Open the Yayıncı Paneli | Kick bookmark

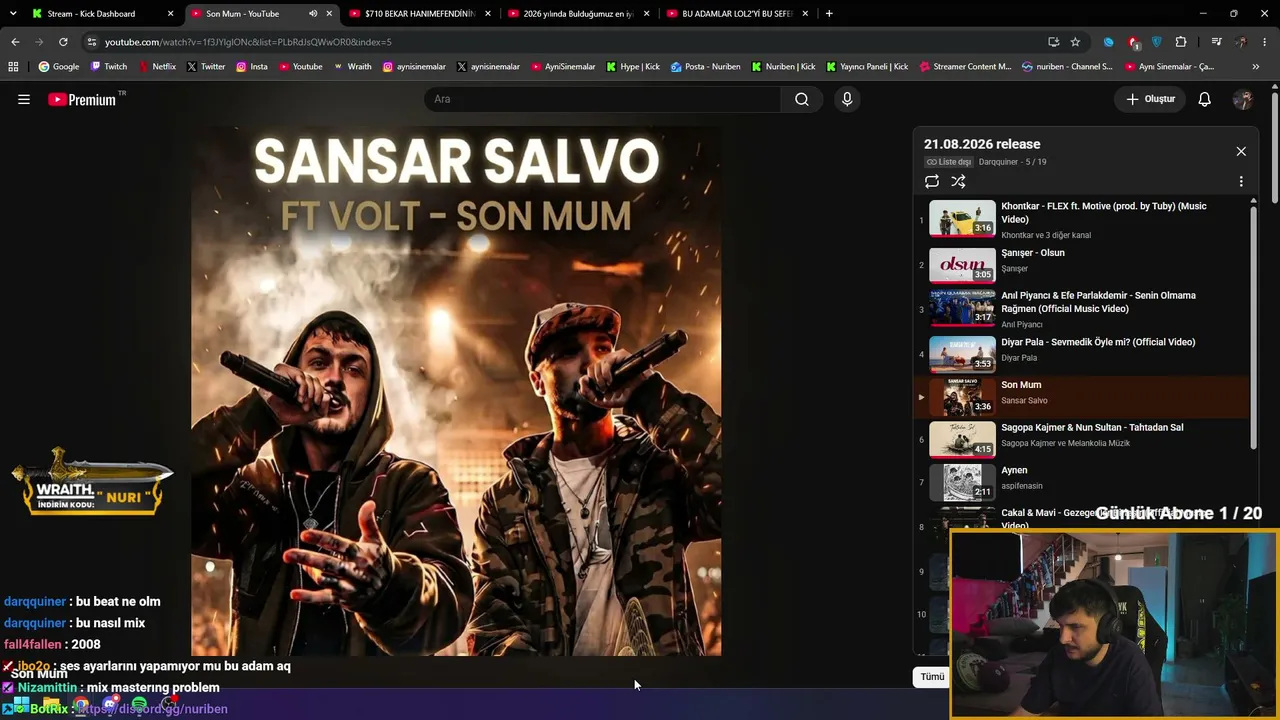click(x=867, y=67)
